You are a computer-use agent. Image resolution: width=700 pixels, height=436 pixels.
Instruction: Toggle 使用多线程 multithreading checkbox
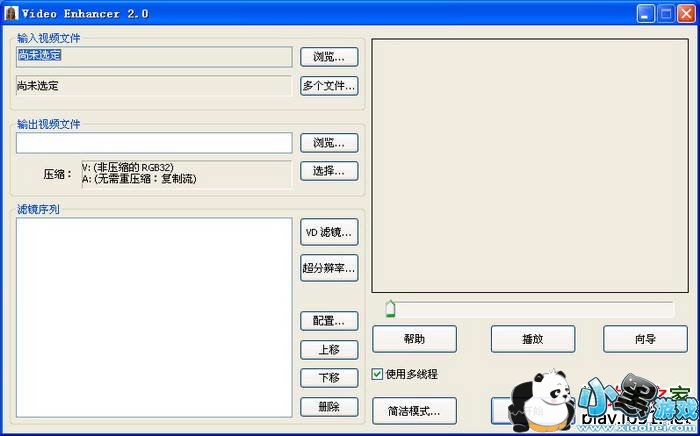click(x=377, y=374)
